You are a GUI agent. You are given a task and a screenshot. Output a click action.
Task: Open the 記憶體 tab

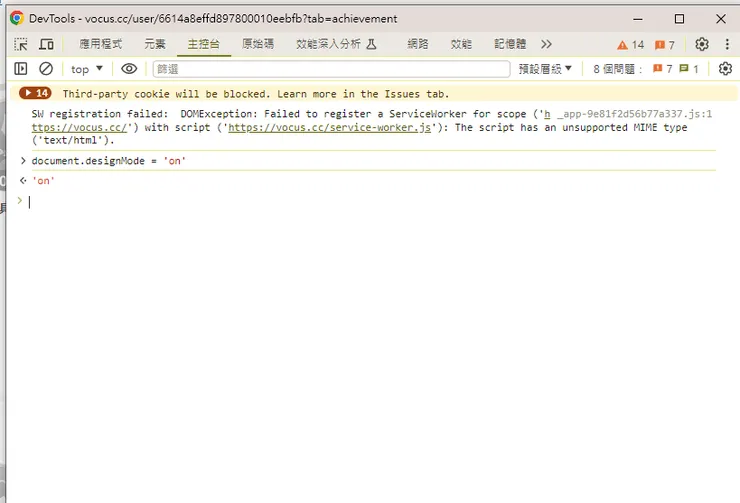[510, 44]
